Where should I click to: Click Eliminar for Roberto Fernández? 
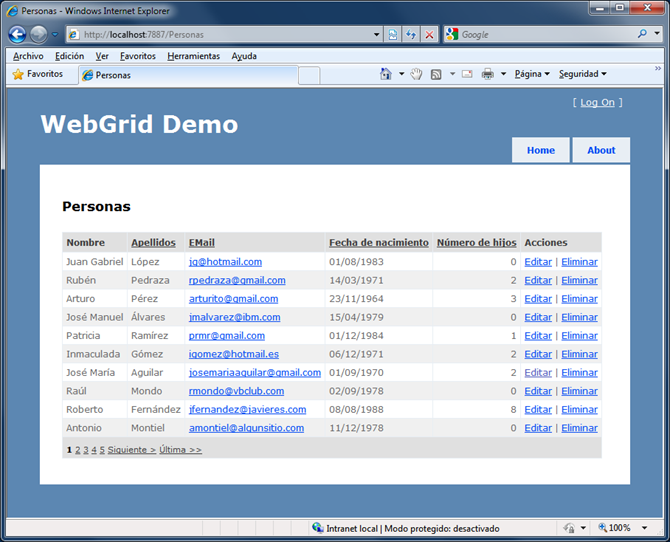pos(579,409)
